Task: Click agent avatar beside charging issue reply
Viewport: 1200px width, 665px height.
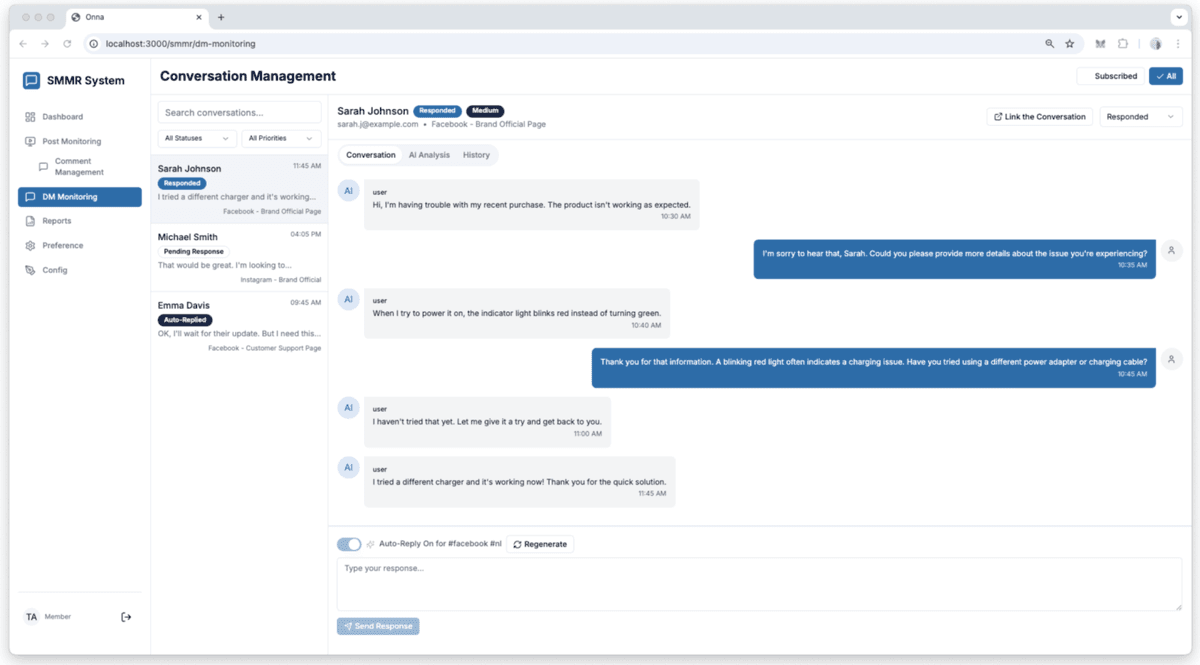Action: click(x=1172, y=359)
